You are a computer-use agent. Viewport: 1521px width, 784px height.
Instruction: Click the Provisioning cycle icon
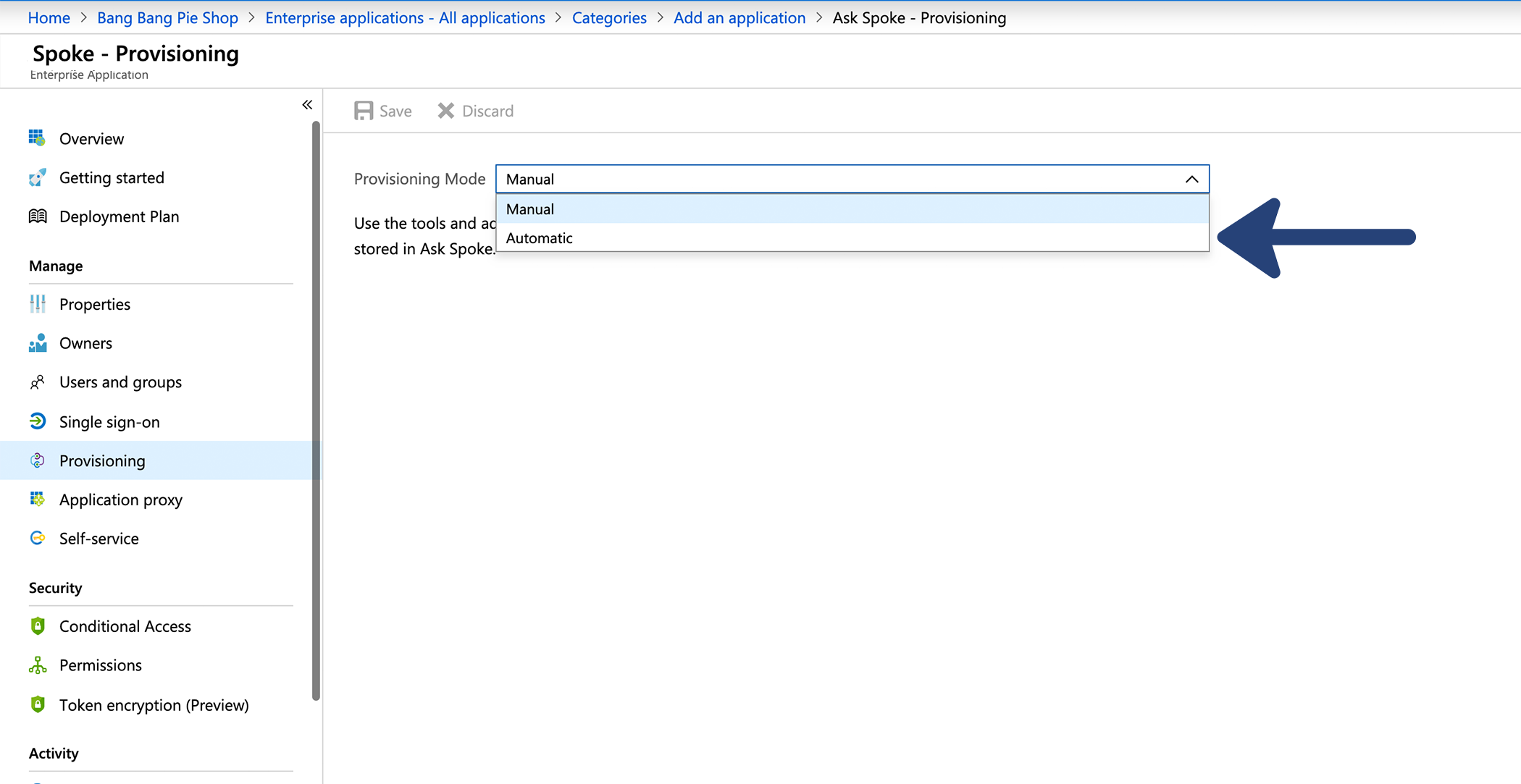pyautogui.click(x=37, y=460)
